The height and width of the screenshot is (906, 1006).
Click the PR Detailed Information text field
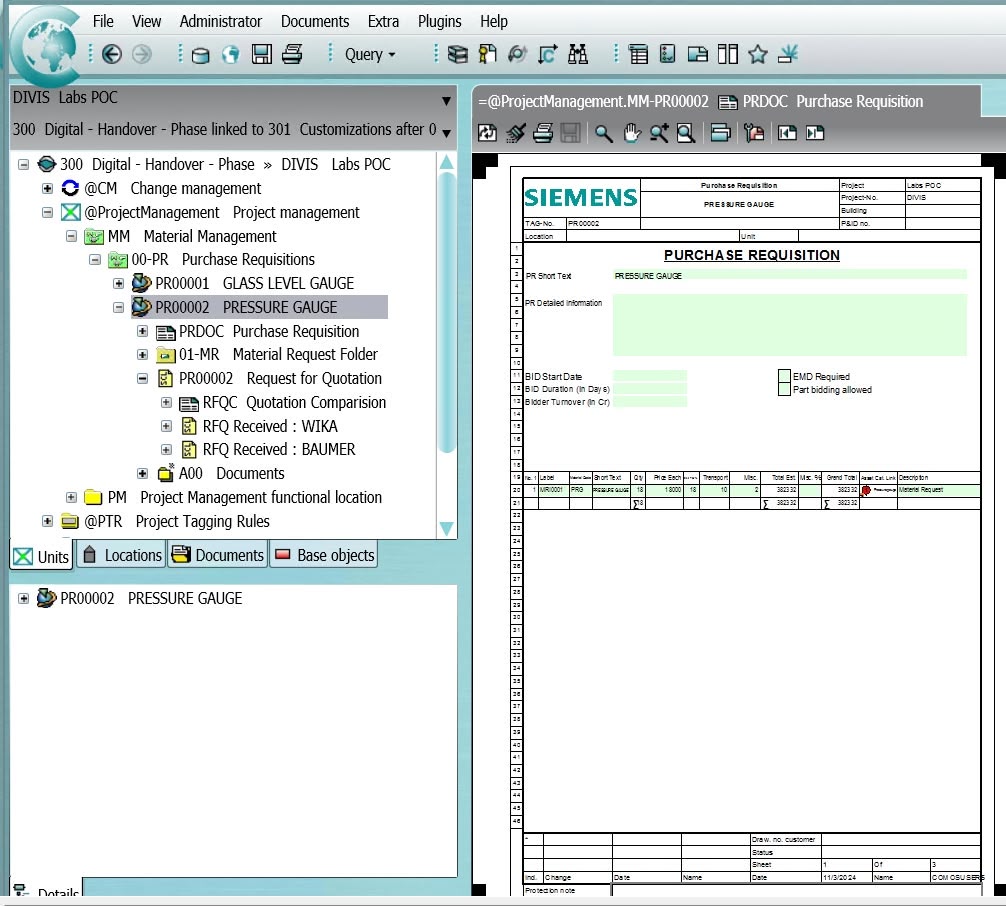[x=789, y=325]
